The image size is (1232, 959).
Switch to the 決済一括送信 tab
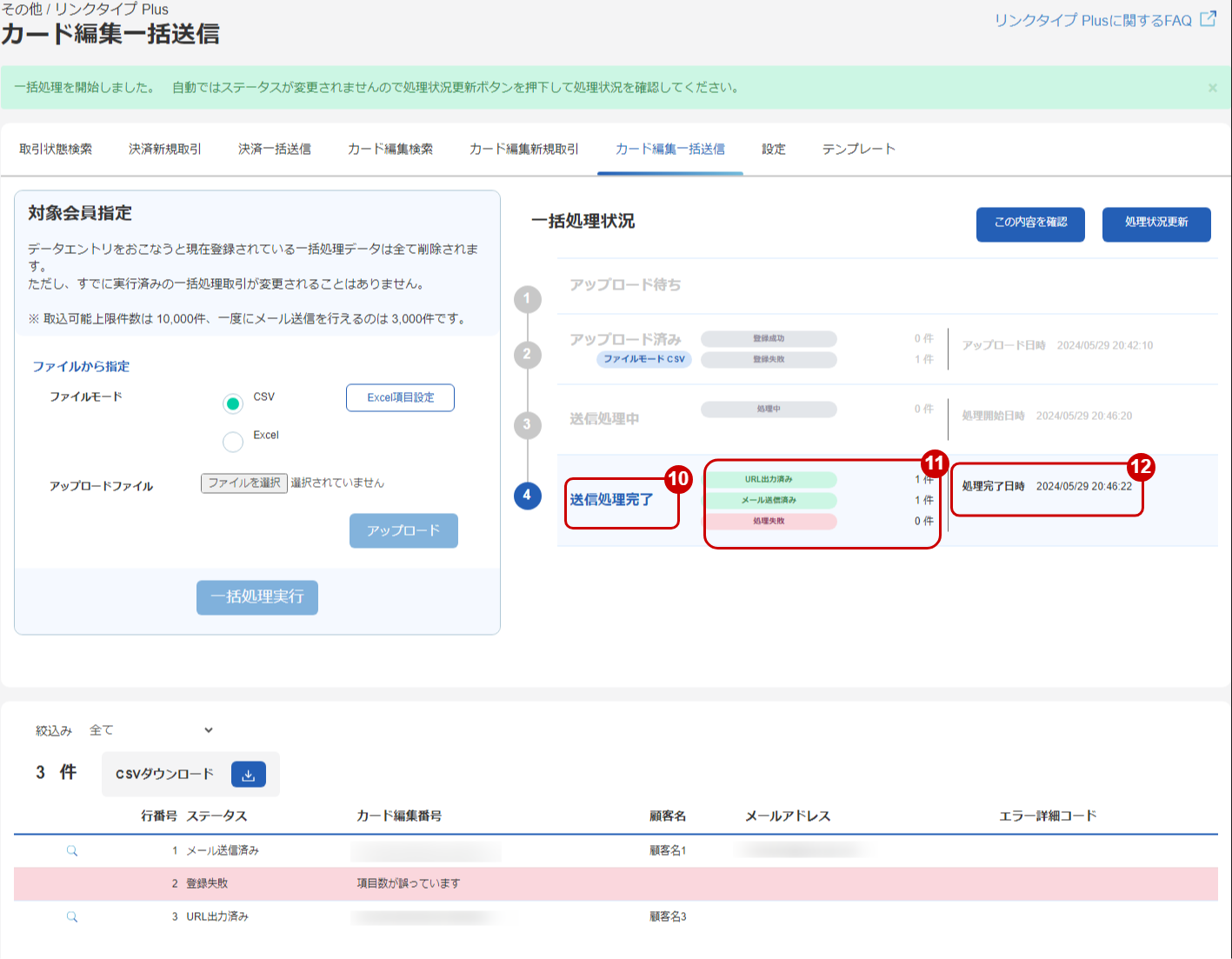[275, 150]
